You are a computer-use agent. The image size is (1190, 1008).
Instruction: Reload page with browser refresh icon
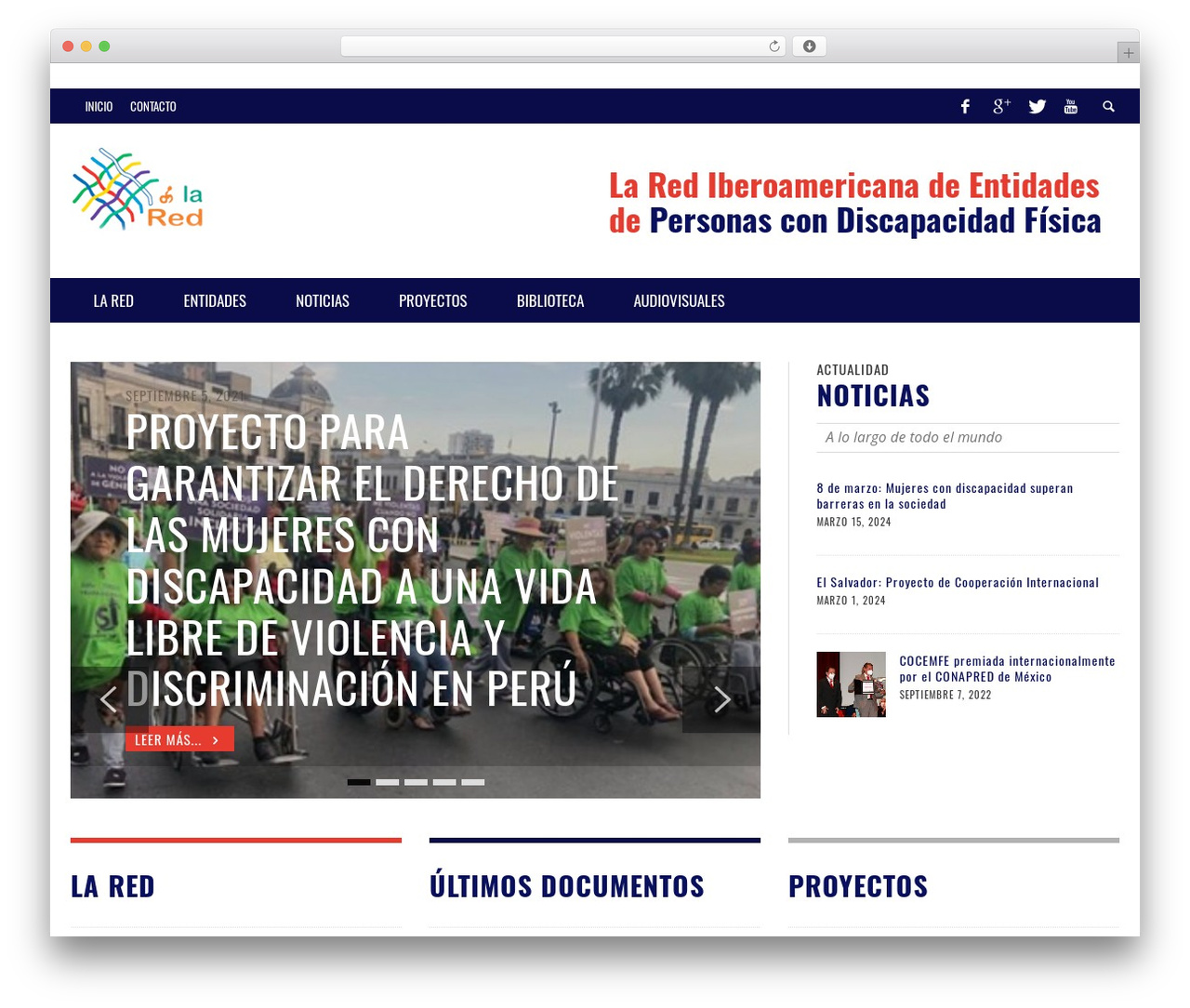[x=774, y=46]
